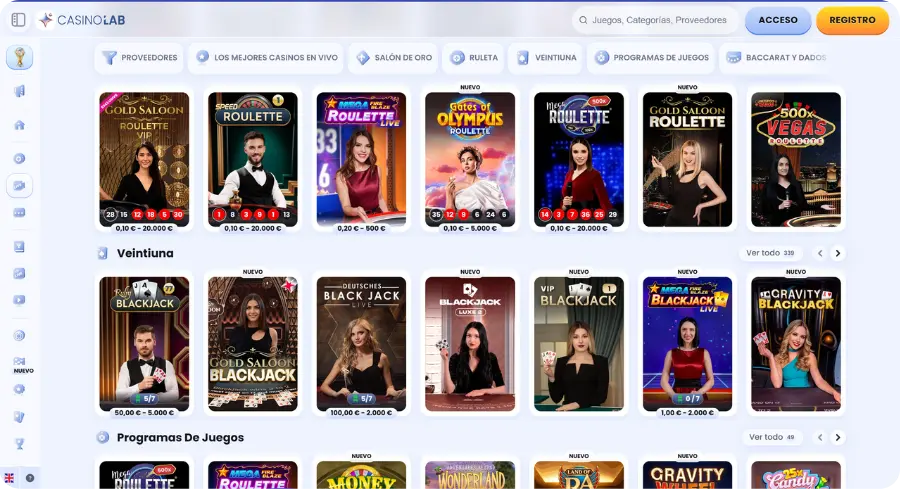Click the 50,00 € - 5.000 € bet range

[144, 413]
